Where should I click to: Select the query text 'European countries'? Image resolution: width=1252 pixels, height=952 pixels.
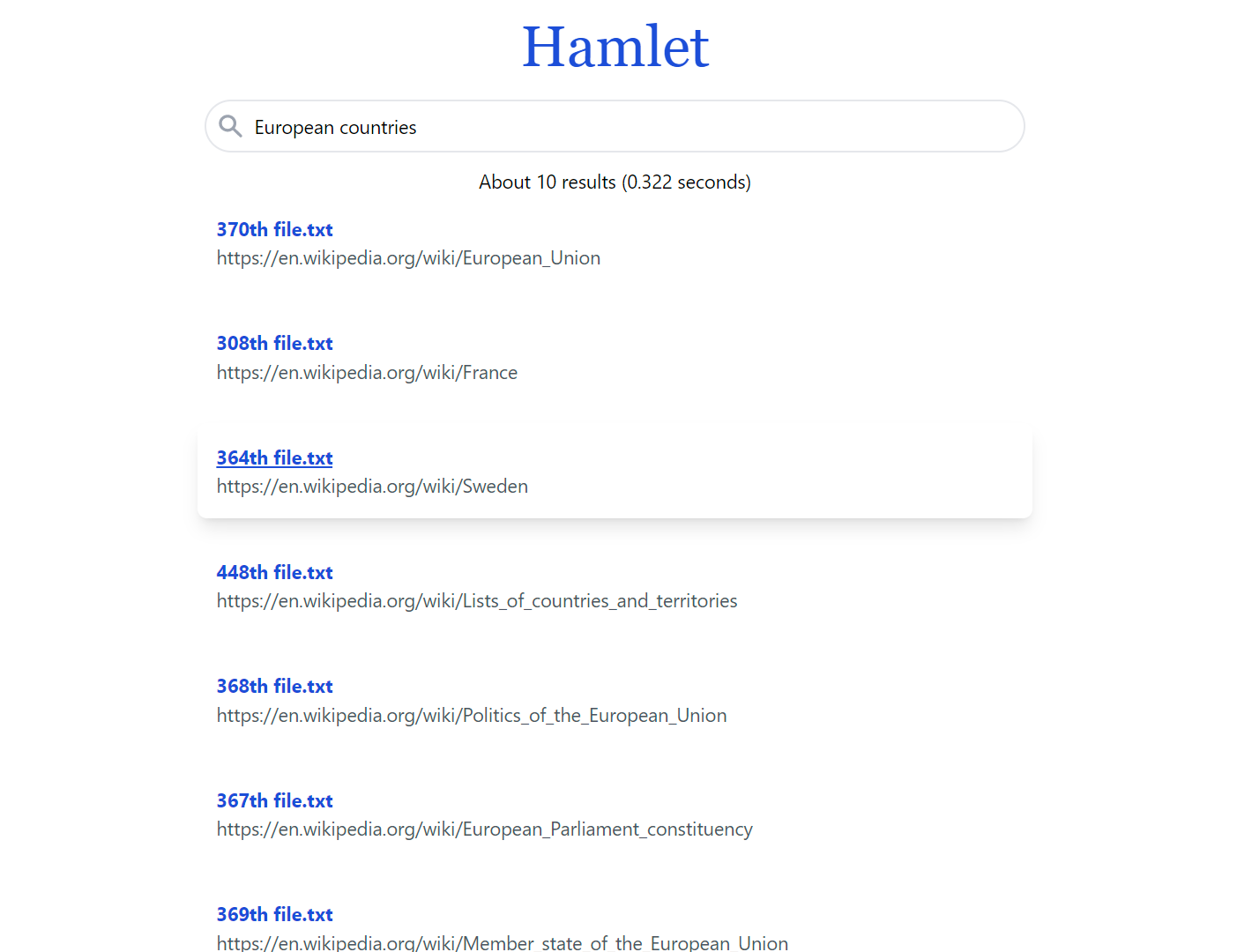pos(335,127)
